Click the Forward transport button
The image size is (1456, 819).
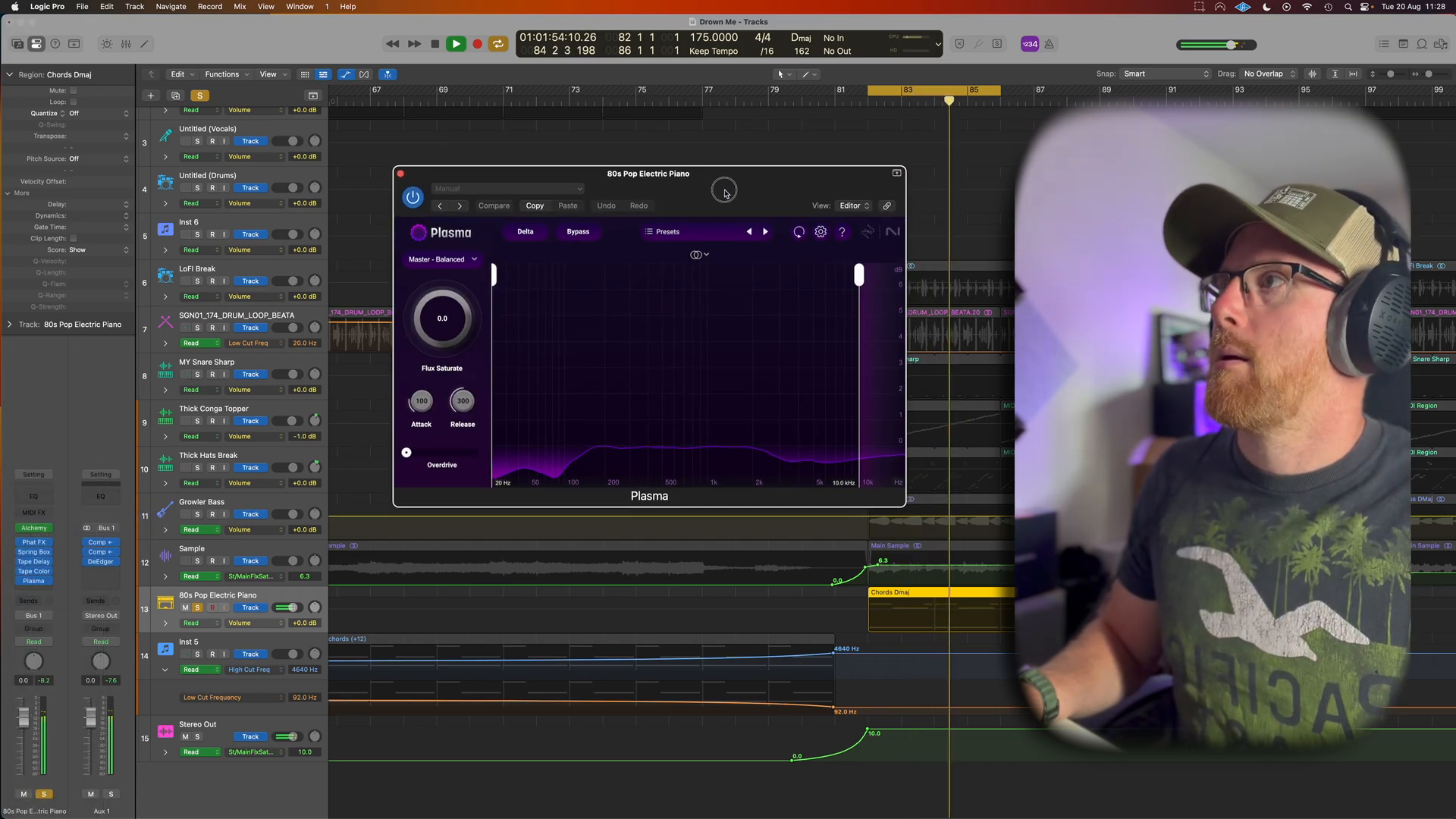[414, 44]
